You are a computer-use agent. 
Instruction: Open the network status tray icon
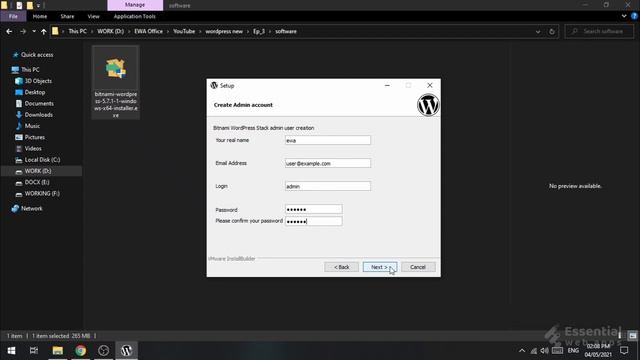533,351
